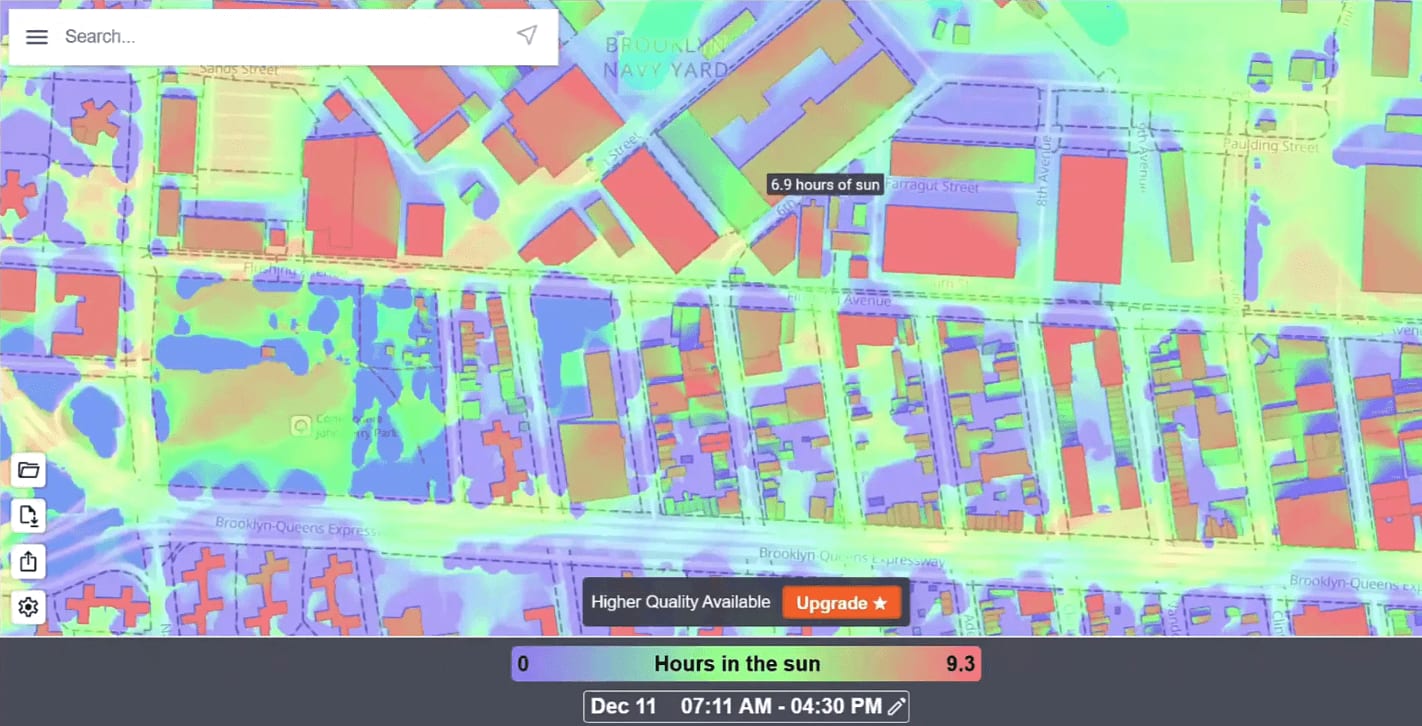Click the Upgrade button
Screen dimensions: 1422x726
tap(843, 602)
